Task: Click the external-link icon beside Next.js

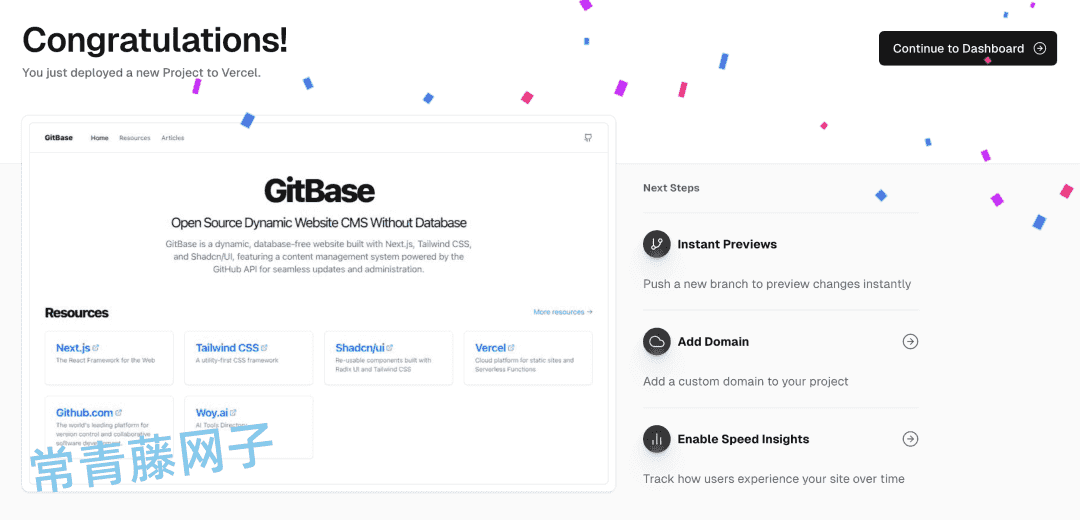Action: pos(96,348)
